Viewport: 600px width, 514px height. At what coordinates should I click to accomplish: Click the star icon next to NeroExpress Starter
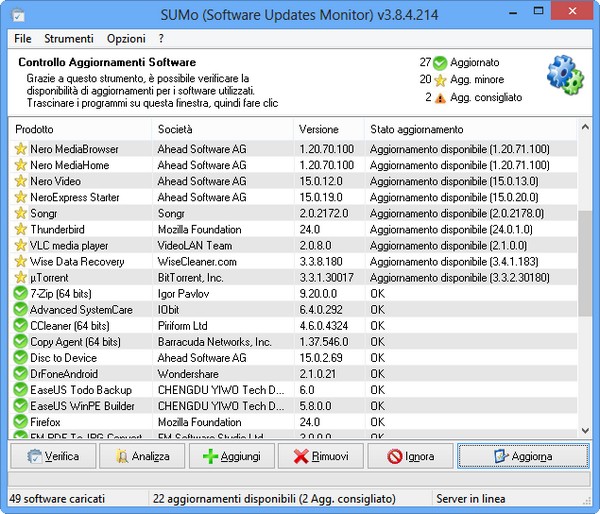(x=20, y=197)
